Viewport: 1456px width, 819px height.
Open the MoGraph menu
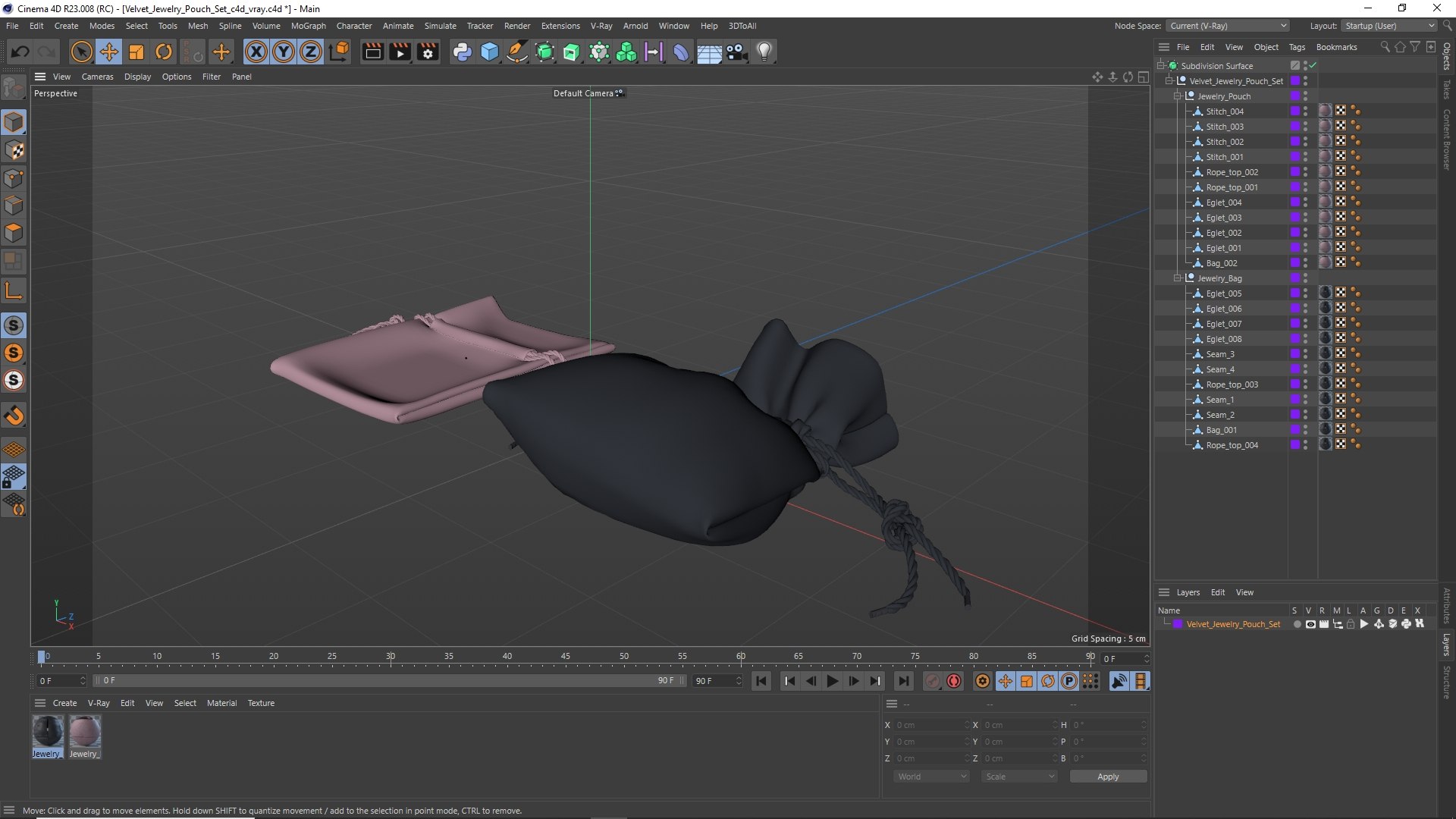coord(308,26)
